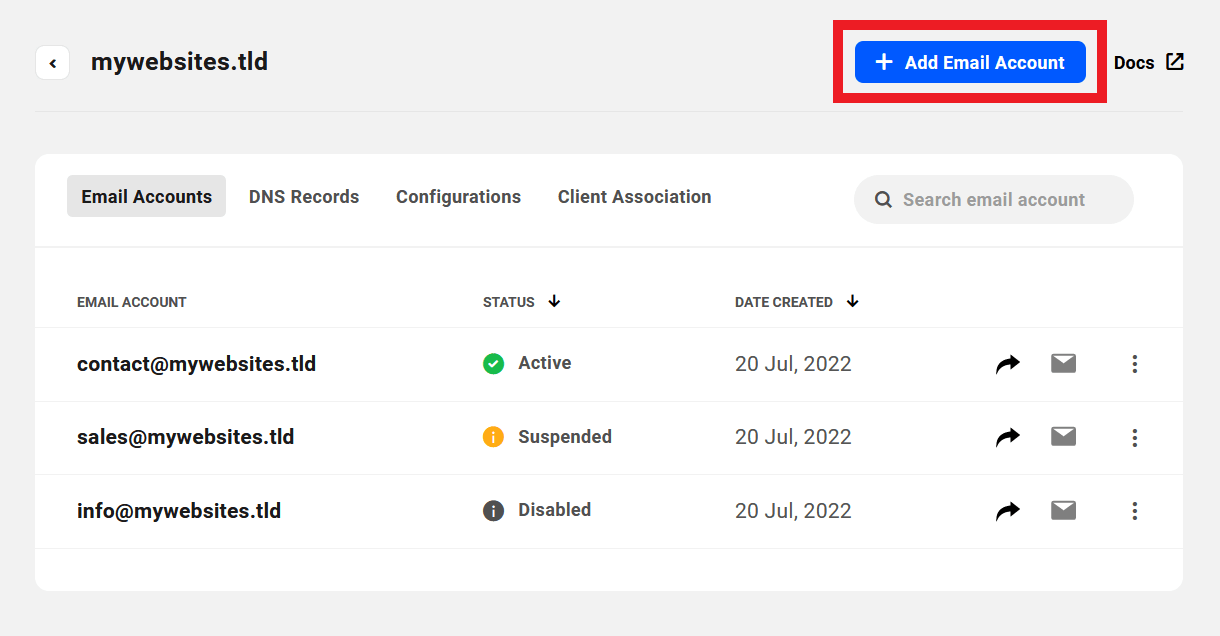Click the forward arrow icon for info@mywebsites.tld
This screenshot has width=1220, height=636.
coord(1008,512)
